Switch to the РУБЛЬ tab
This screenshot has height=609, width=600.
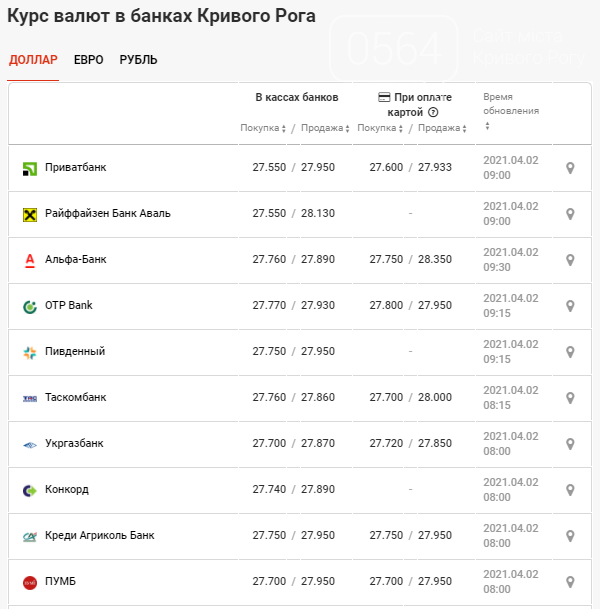click(138, 60)
